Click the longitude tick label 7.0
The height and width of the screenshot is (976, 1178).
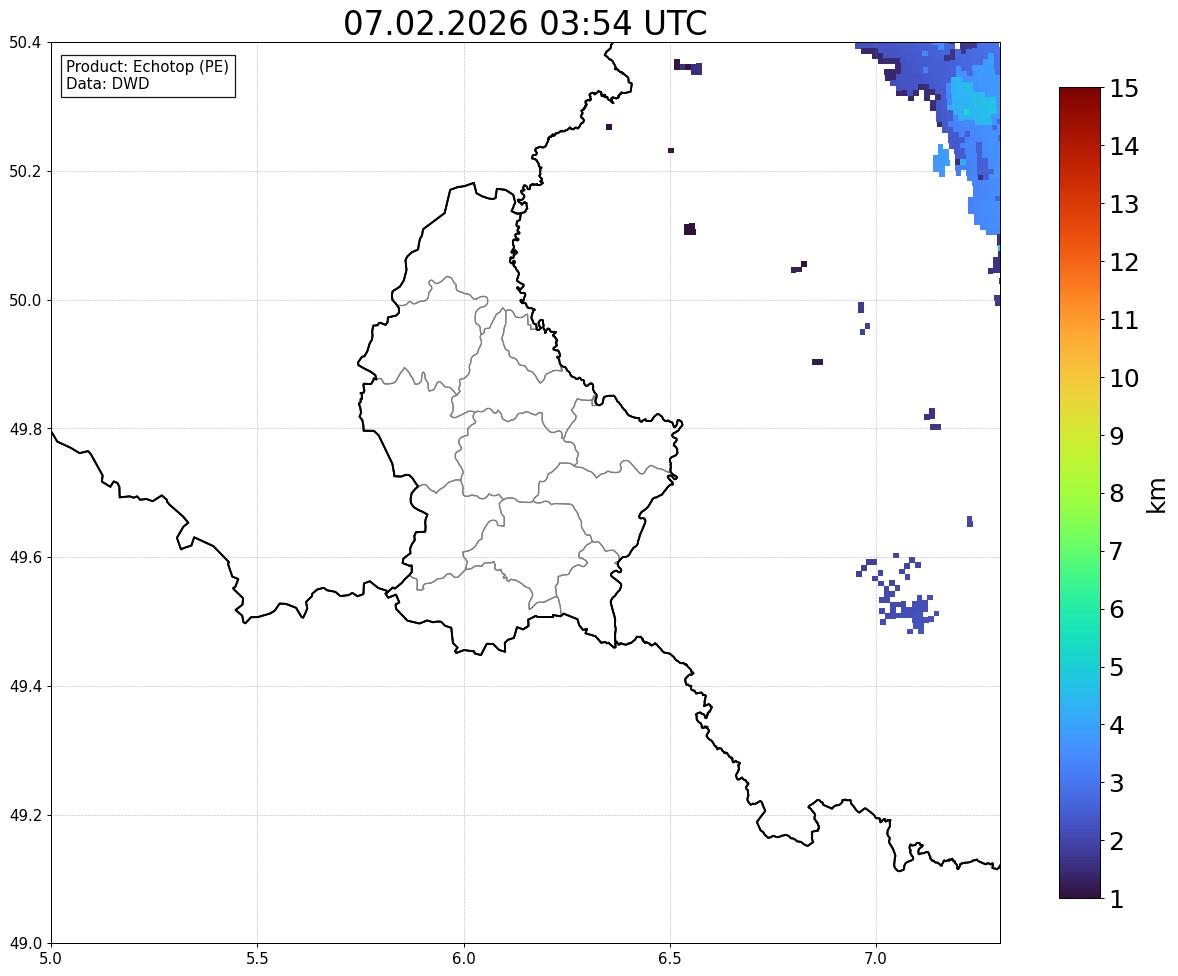pos(876,959)
